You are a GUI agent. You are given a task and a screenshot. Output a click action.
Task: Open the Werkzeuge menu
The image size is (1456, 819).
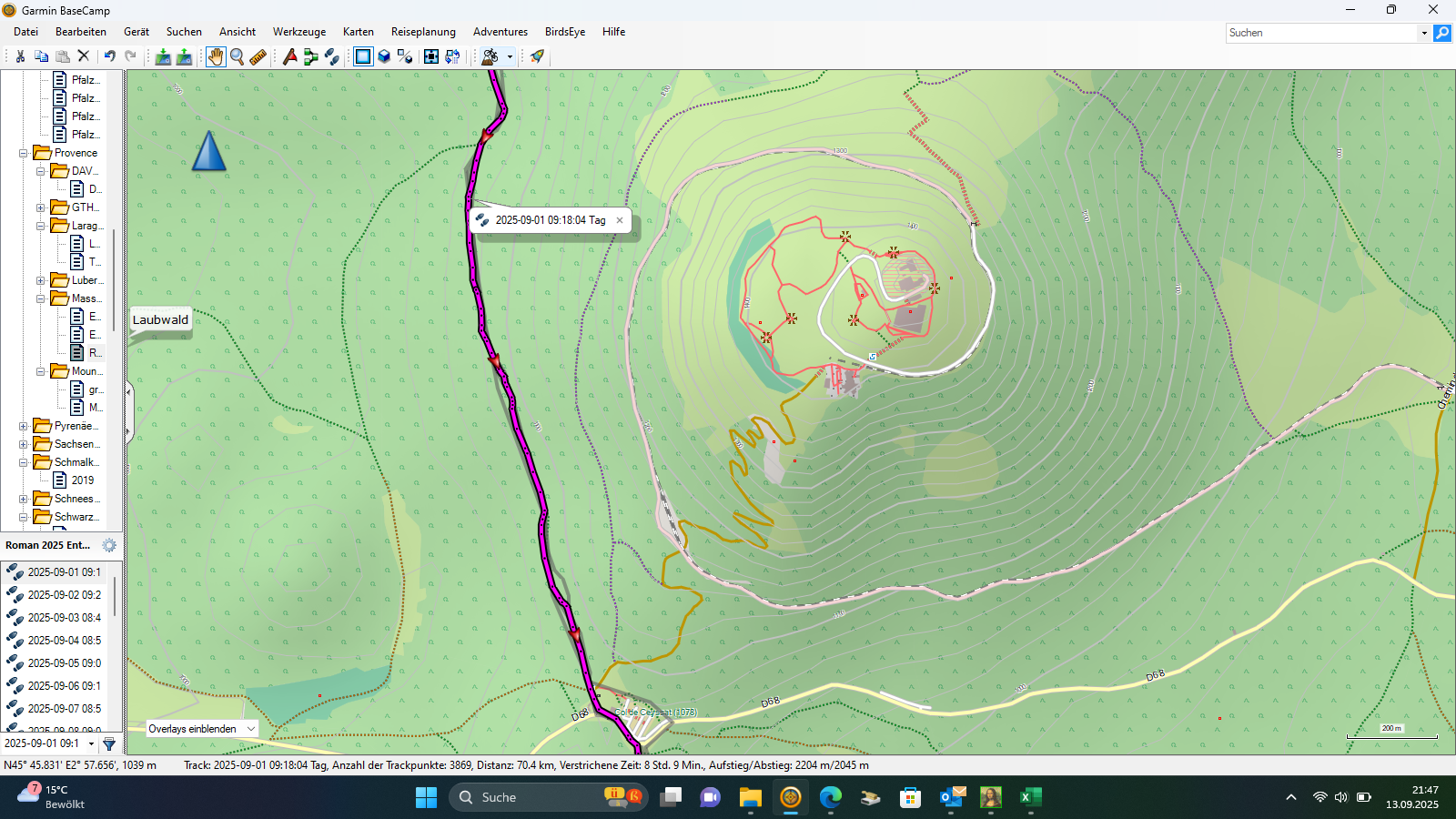[298, 32]
